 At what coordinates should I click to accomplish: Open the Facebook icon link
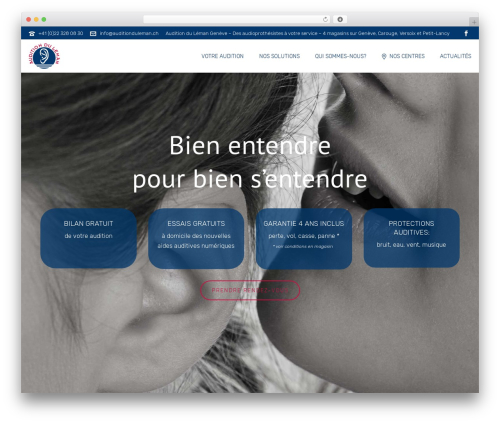pos(466,33)
